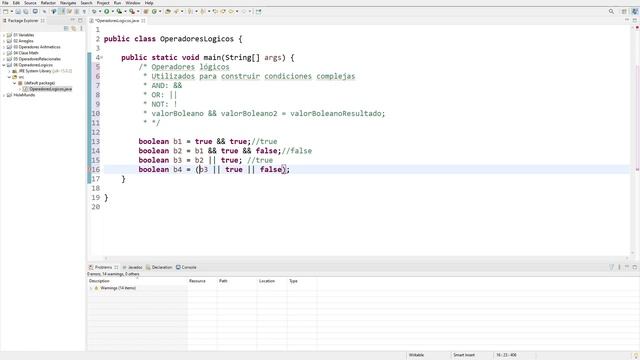Image resolution: width=640 pixels, height=360 pixels.
Task: Toggle the Pin Editor icon
Action: 258,11
